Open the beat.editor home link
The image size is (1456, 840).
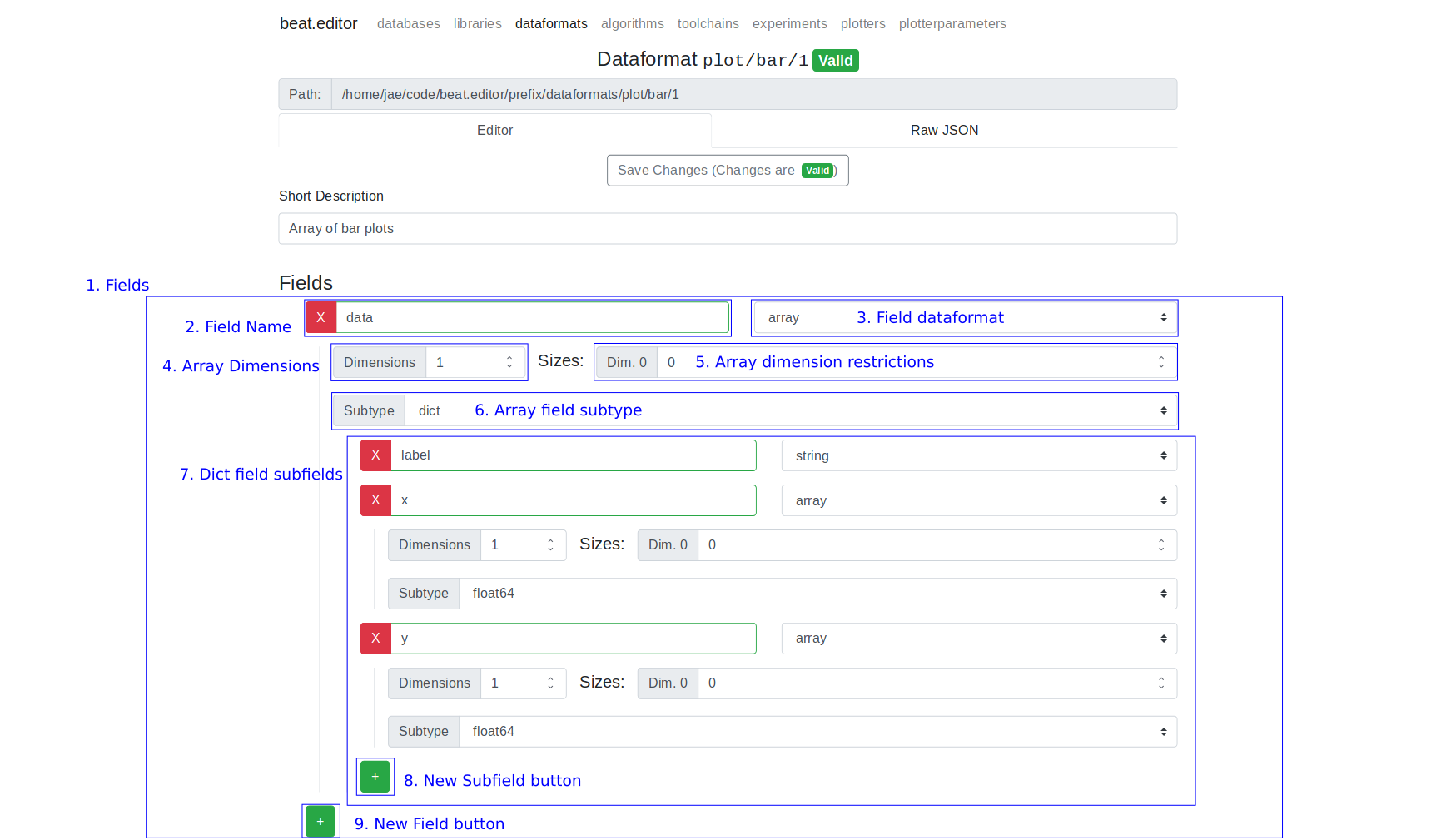[x=318, y=24]
